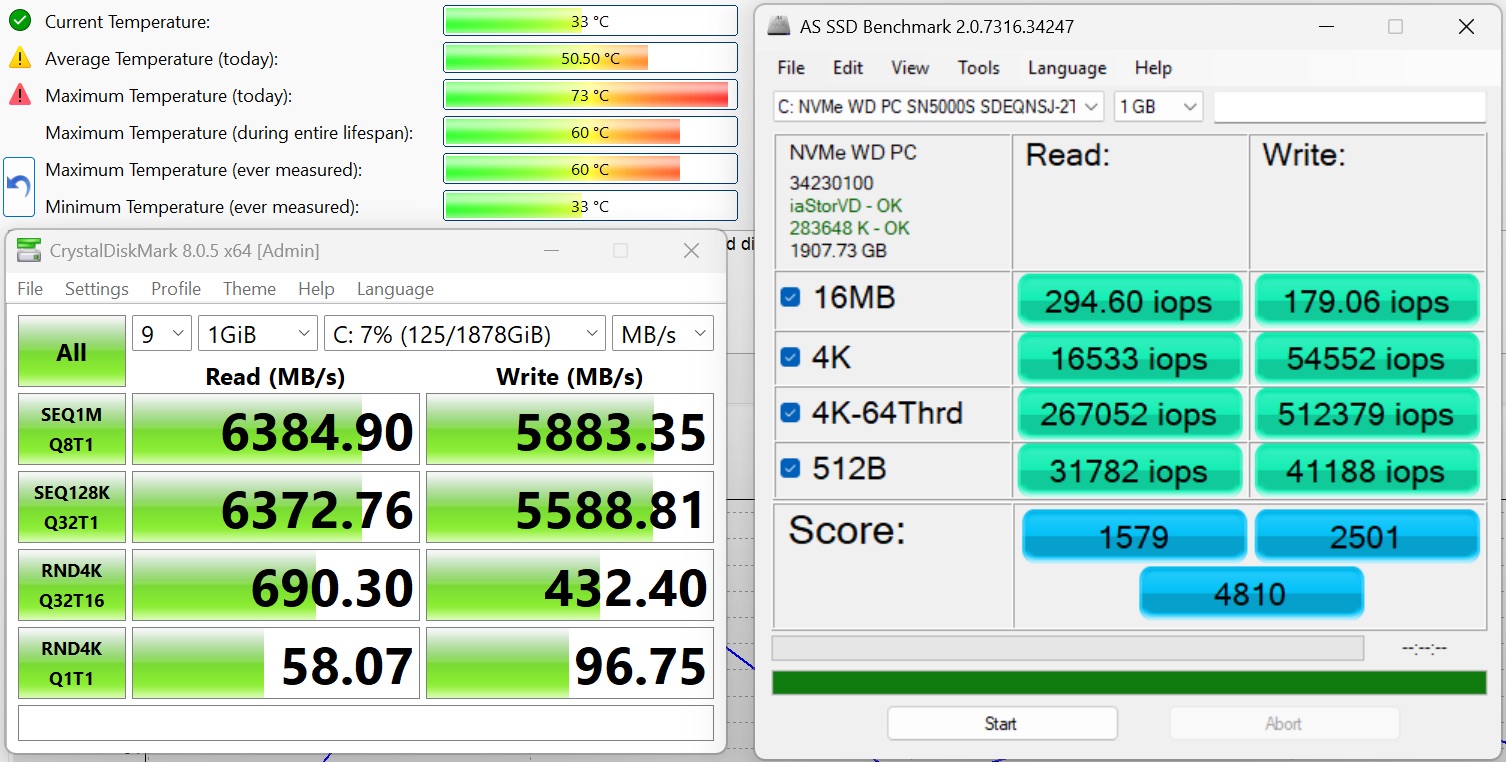Open AS SSD View menu

click(910, 68)
